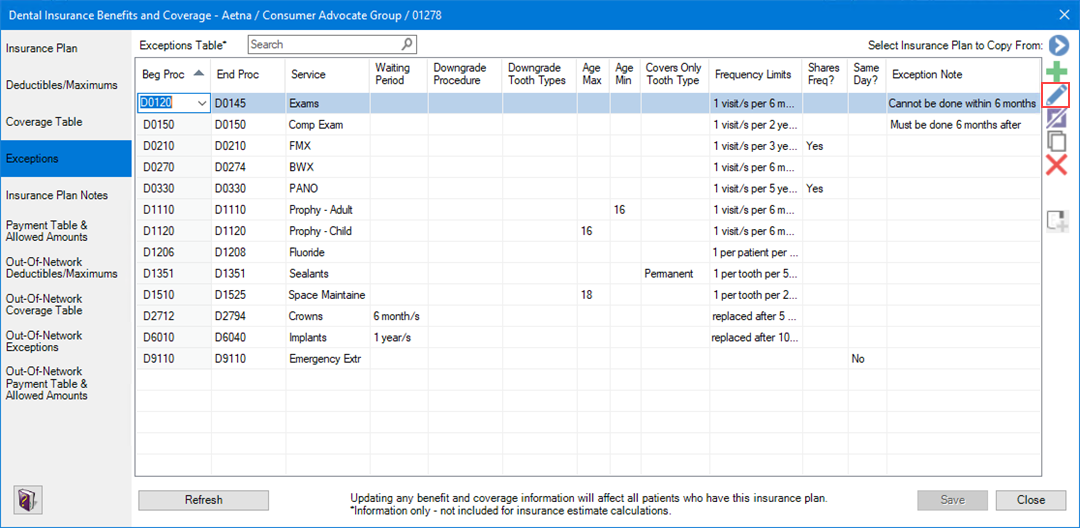
Task: Delete the exception with the red X
Action: pos(1056,165)
